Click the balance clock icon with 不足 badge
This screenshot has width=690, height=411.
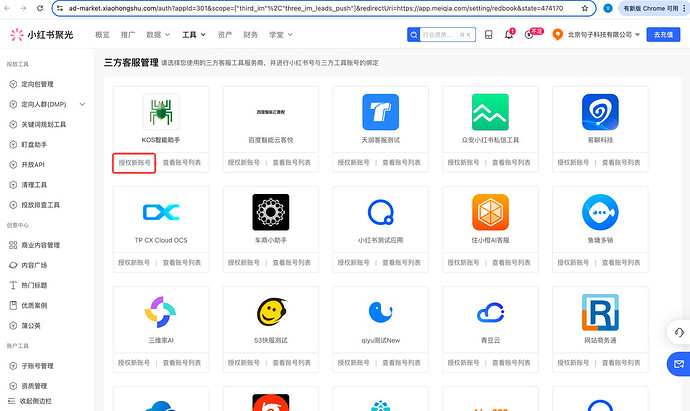coord(529,34)
